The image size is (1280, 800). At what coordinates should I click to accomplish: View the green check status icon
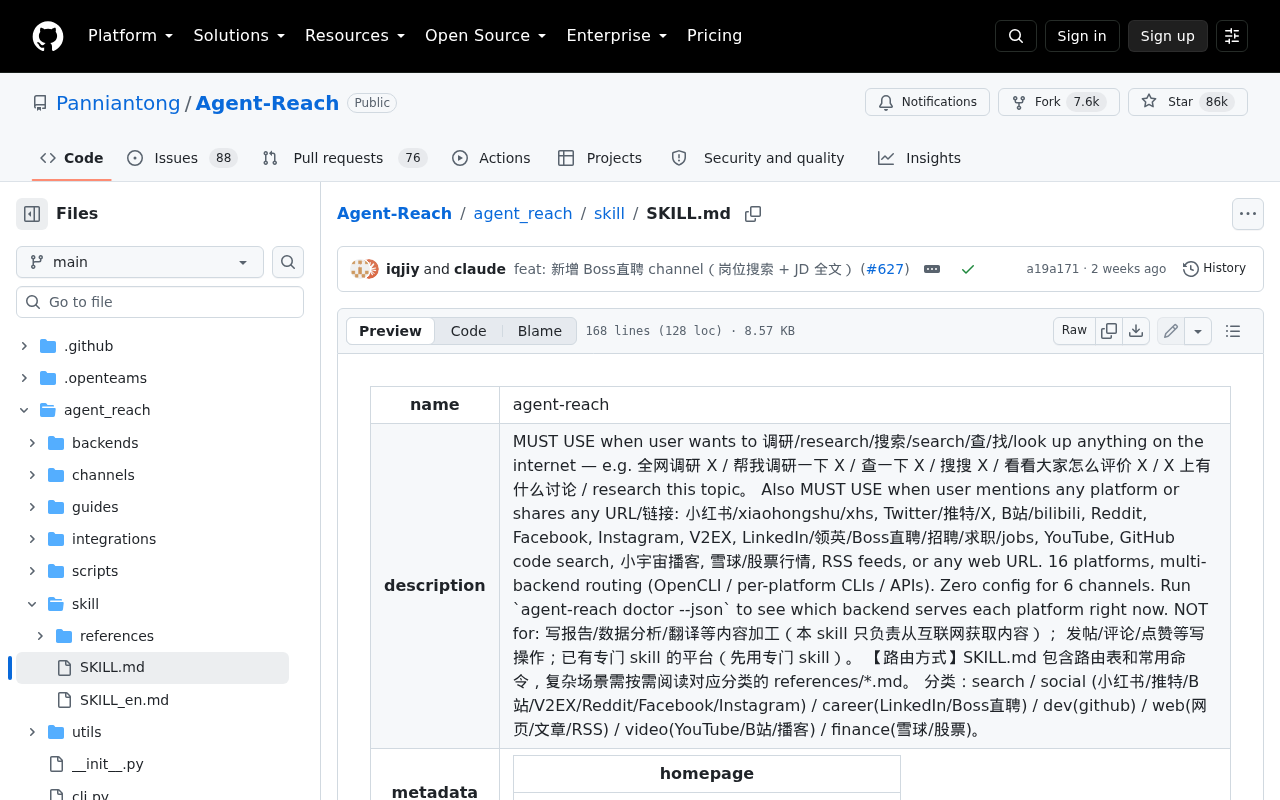(x=968, y=269)
